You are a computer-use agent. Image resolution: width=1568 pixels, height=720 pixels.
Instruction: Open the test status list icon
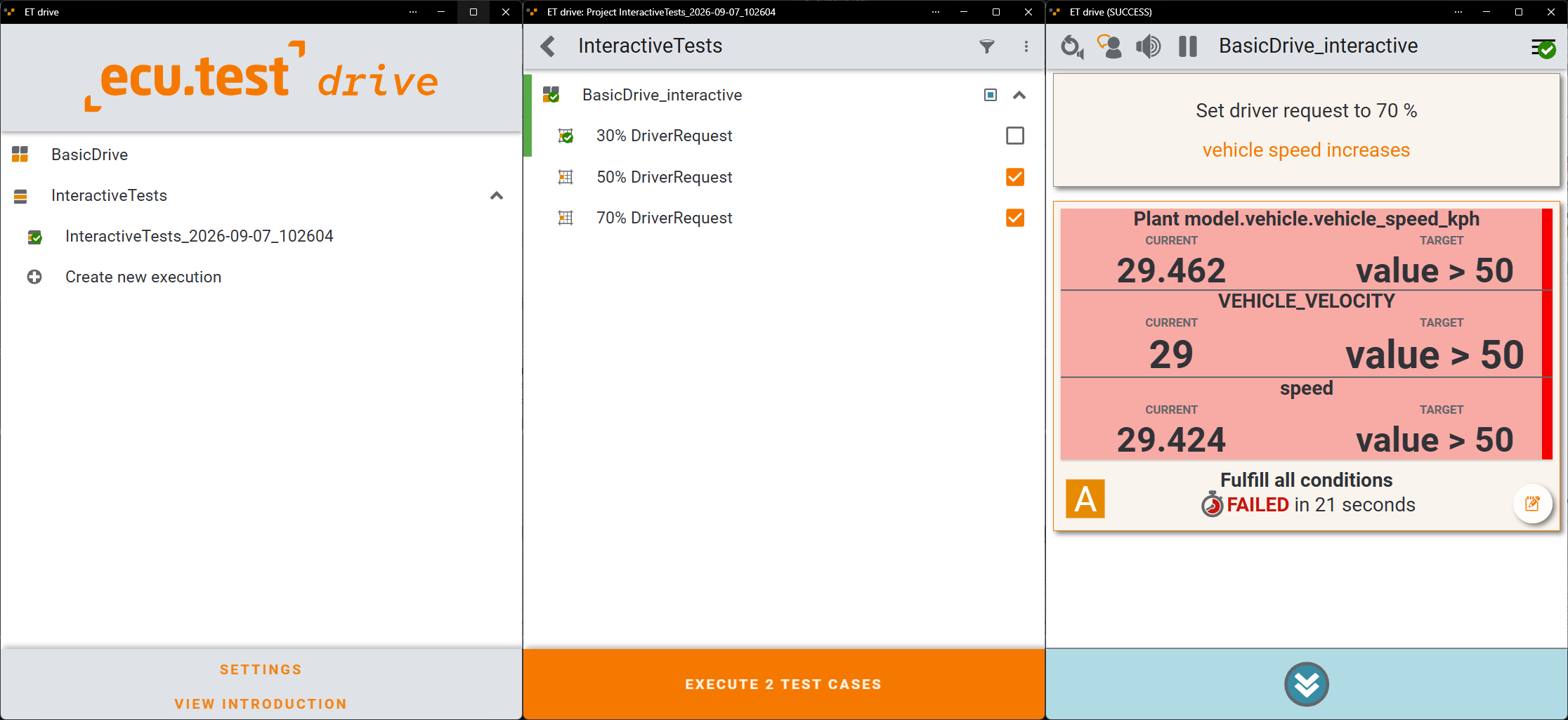(1543, 48)
